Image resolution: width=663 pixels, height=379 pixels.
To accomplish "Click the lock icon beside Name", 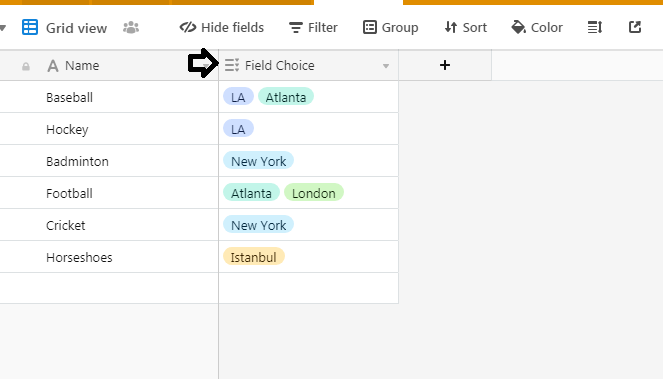I will pyautogui.click(x=26, y=66).
